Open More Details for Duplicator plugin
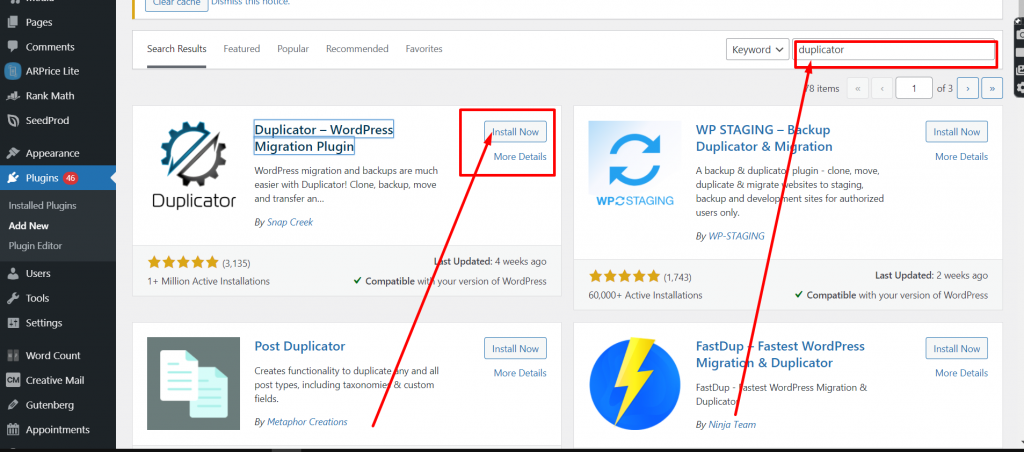This screenshot has width=1024, height=452. pyautogui.click(x=520, y=157)
